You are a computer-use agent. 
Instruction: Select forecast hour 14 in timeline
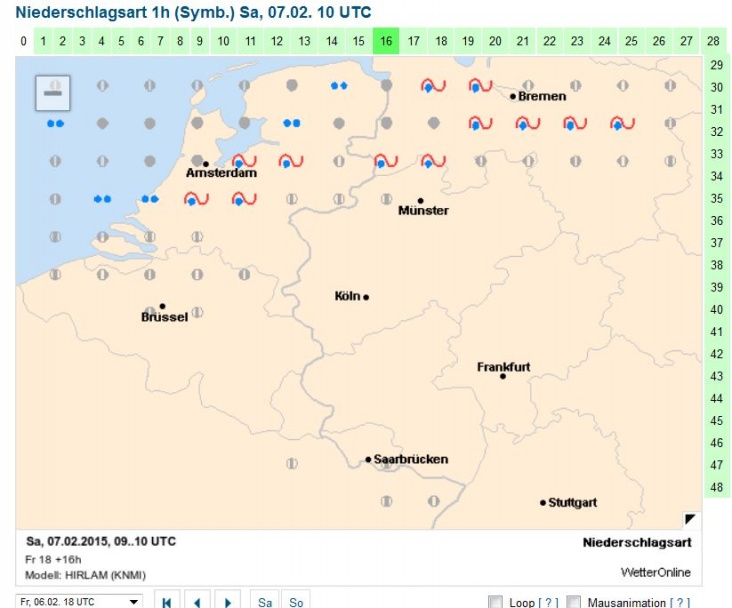coord(331,41)
